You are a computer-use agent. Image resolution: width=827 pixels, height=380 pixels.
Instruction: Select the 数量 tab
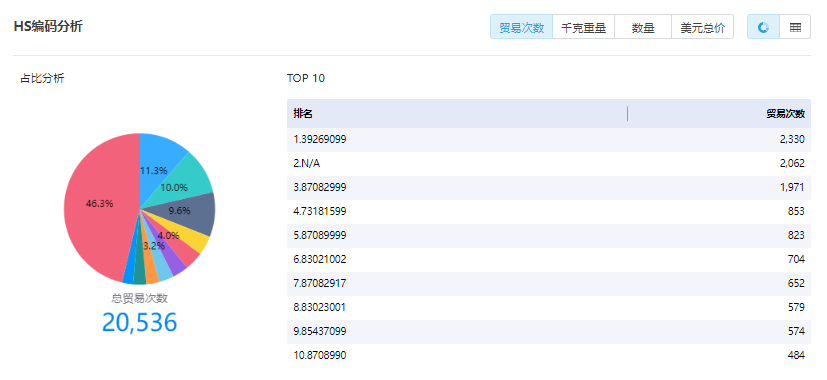tap(643, 27)
